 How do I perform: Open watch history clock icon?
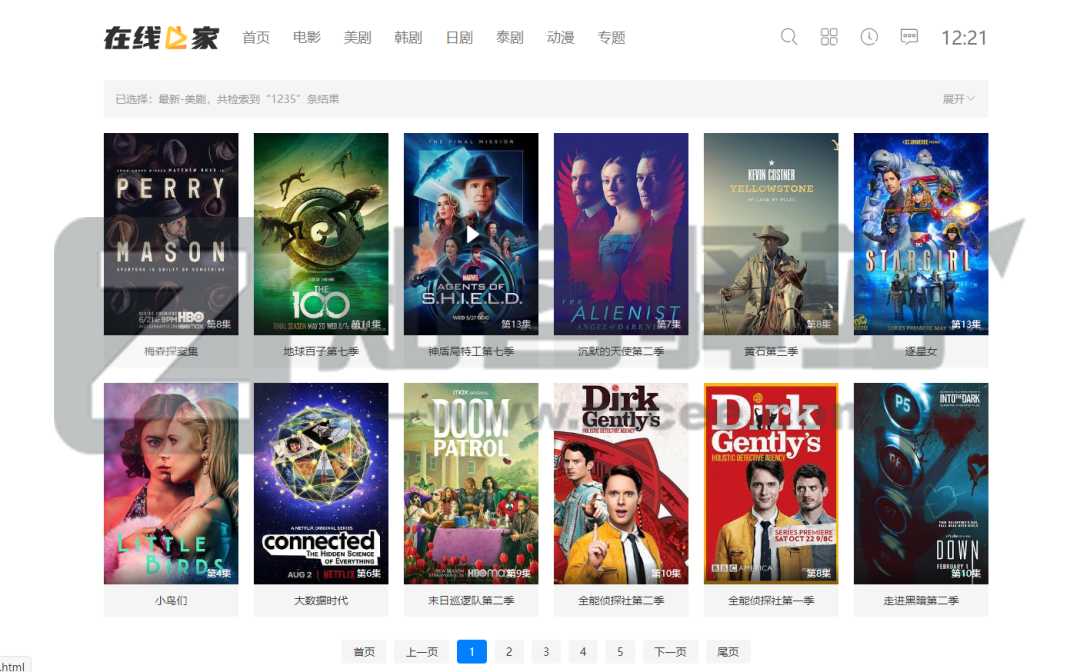click(x=869, y=37)
